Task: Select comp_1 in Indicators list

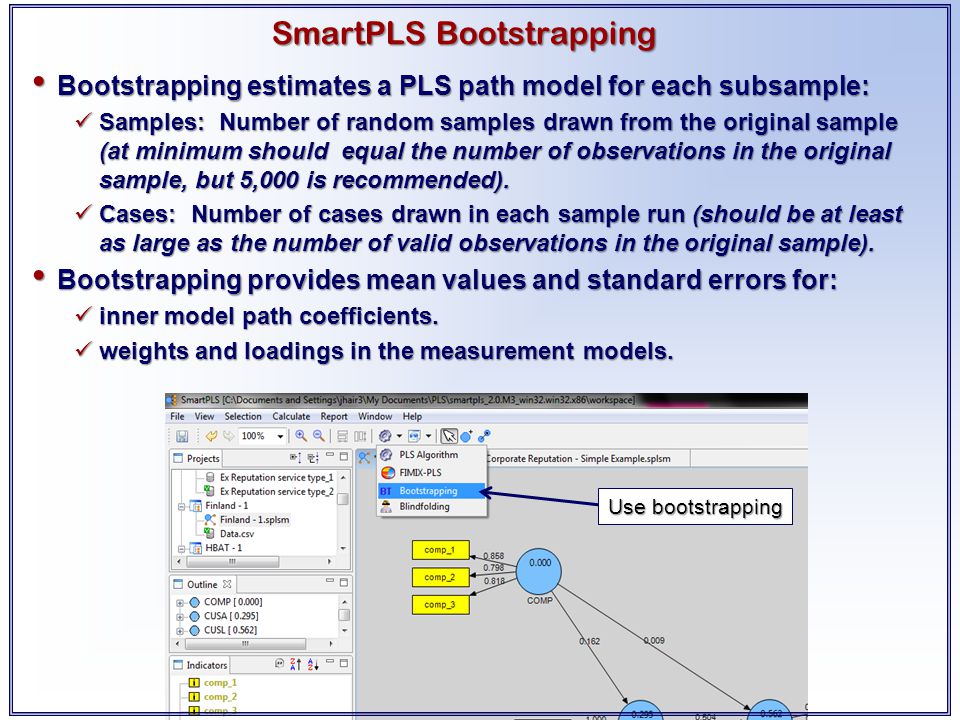Action: click(220, 682)
